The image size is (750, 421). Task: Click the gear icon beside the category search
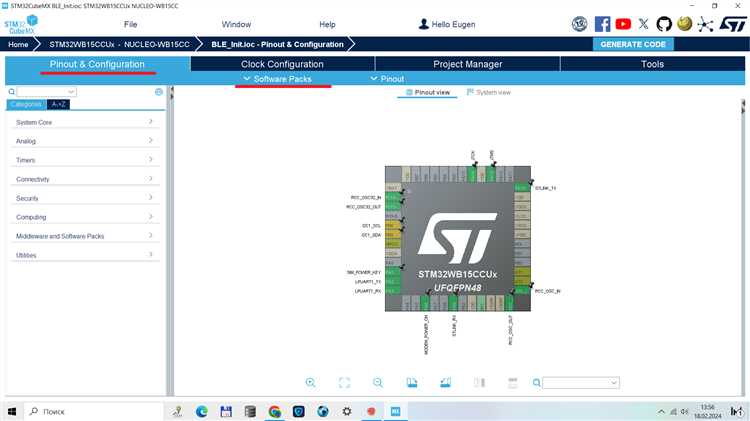[x=159, y=92]
